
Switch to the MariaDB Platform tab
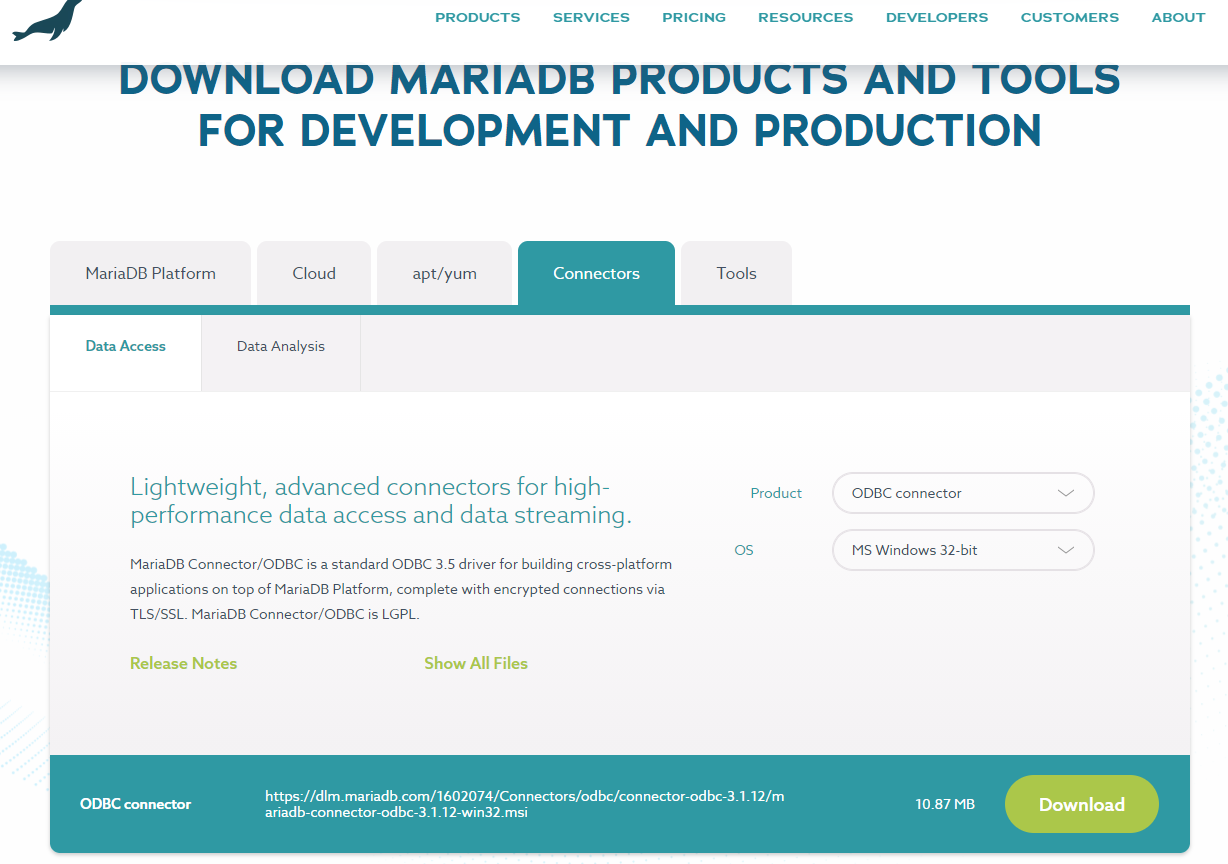[x=151, y=273]
